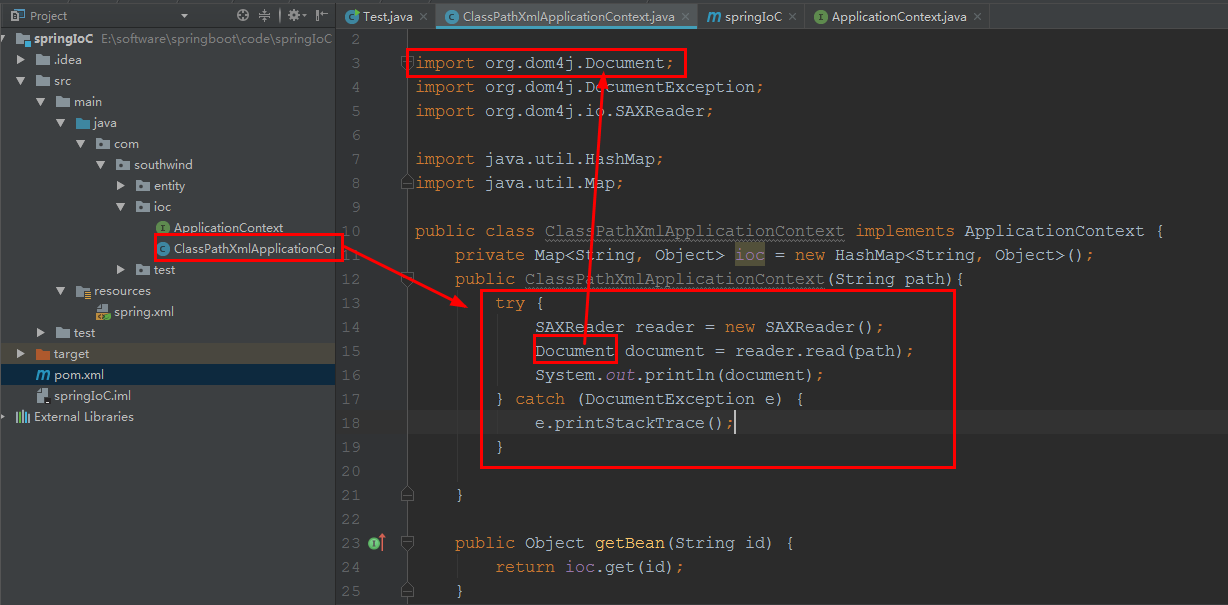1228x605 pixels.
Task: Open the Project view dropdown
Action: tap(184, 16)
